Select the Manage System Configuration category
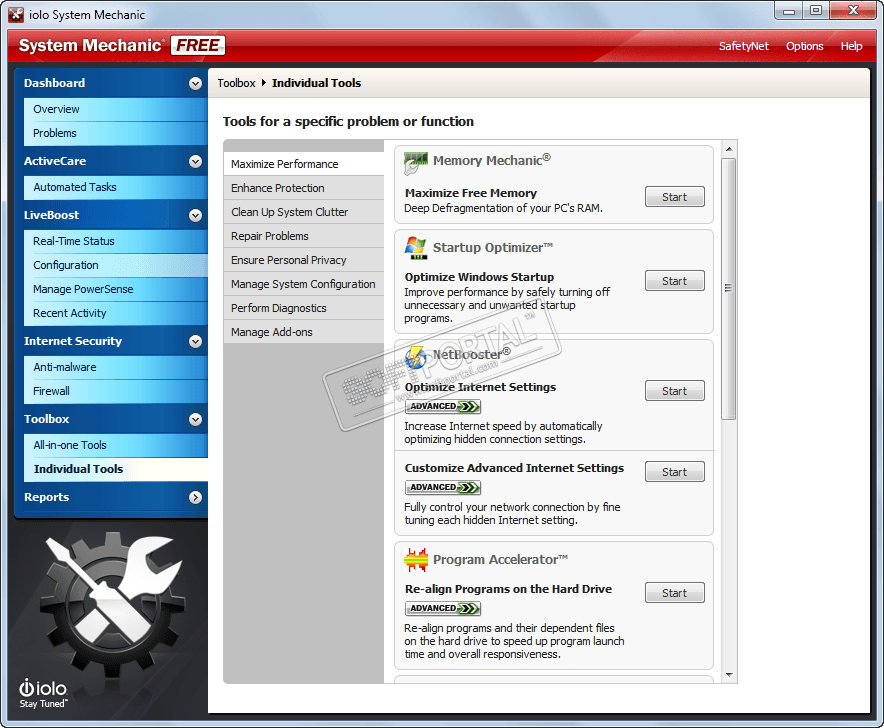Screen dimensions: 884x728 (304, 284)
